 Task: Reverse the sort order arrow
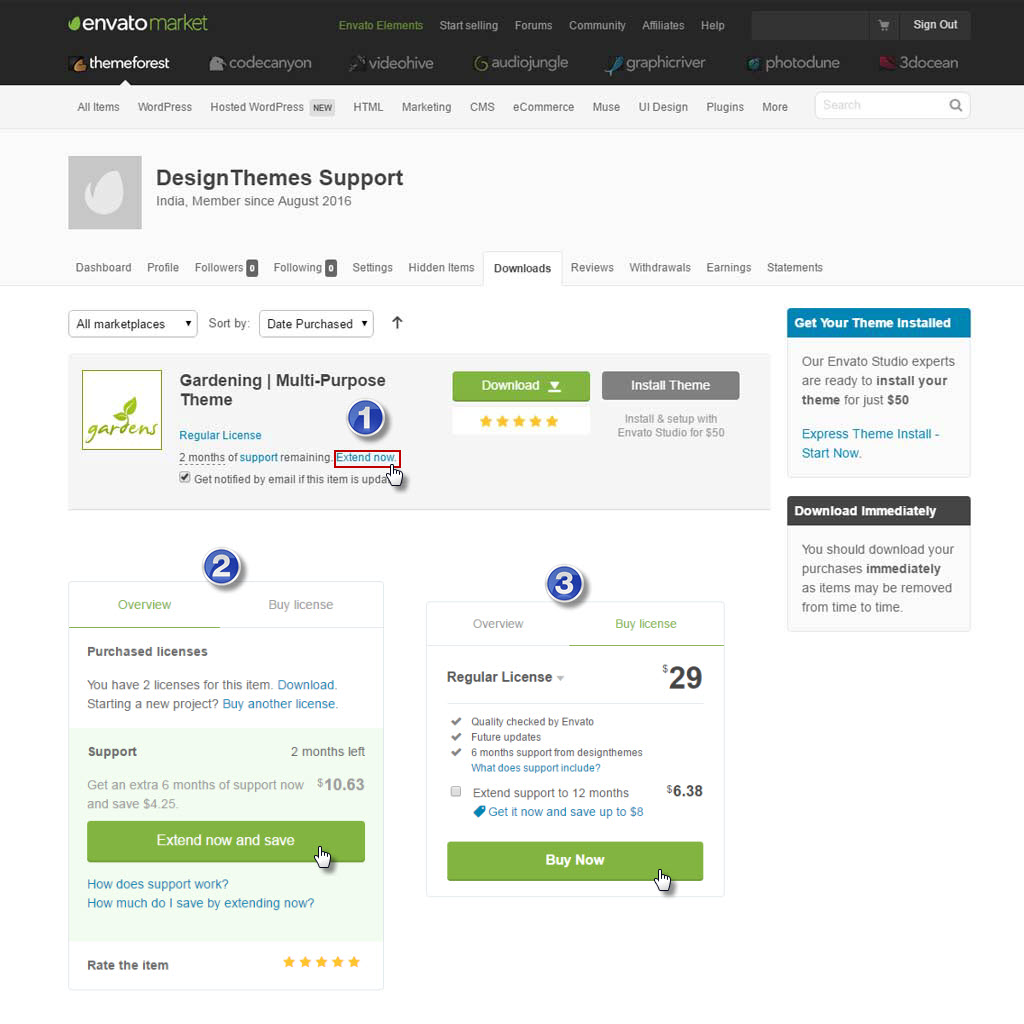pos(397,323)
